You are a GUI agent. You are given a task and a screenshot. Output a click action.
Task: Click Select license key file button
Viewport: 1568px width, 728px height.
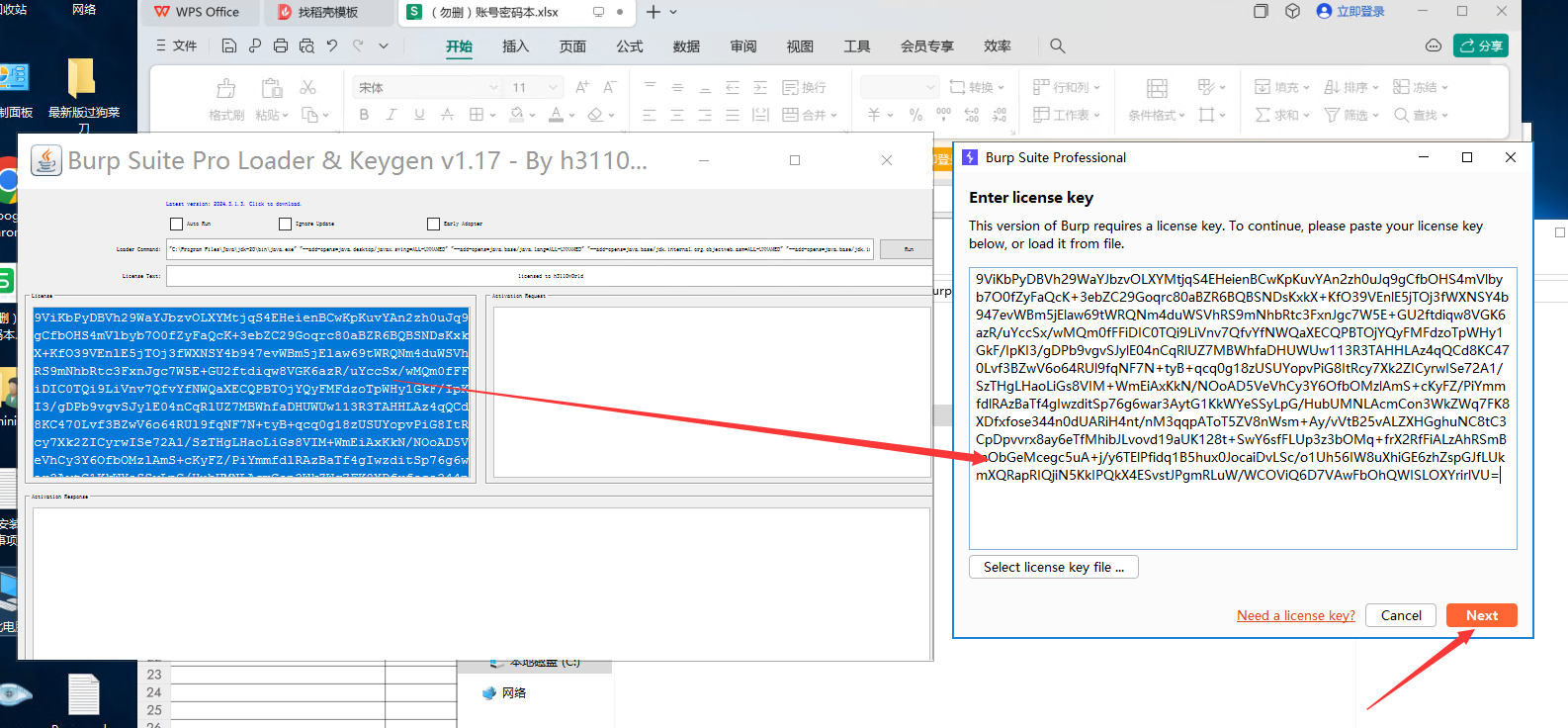[1054, 567]
